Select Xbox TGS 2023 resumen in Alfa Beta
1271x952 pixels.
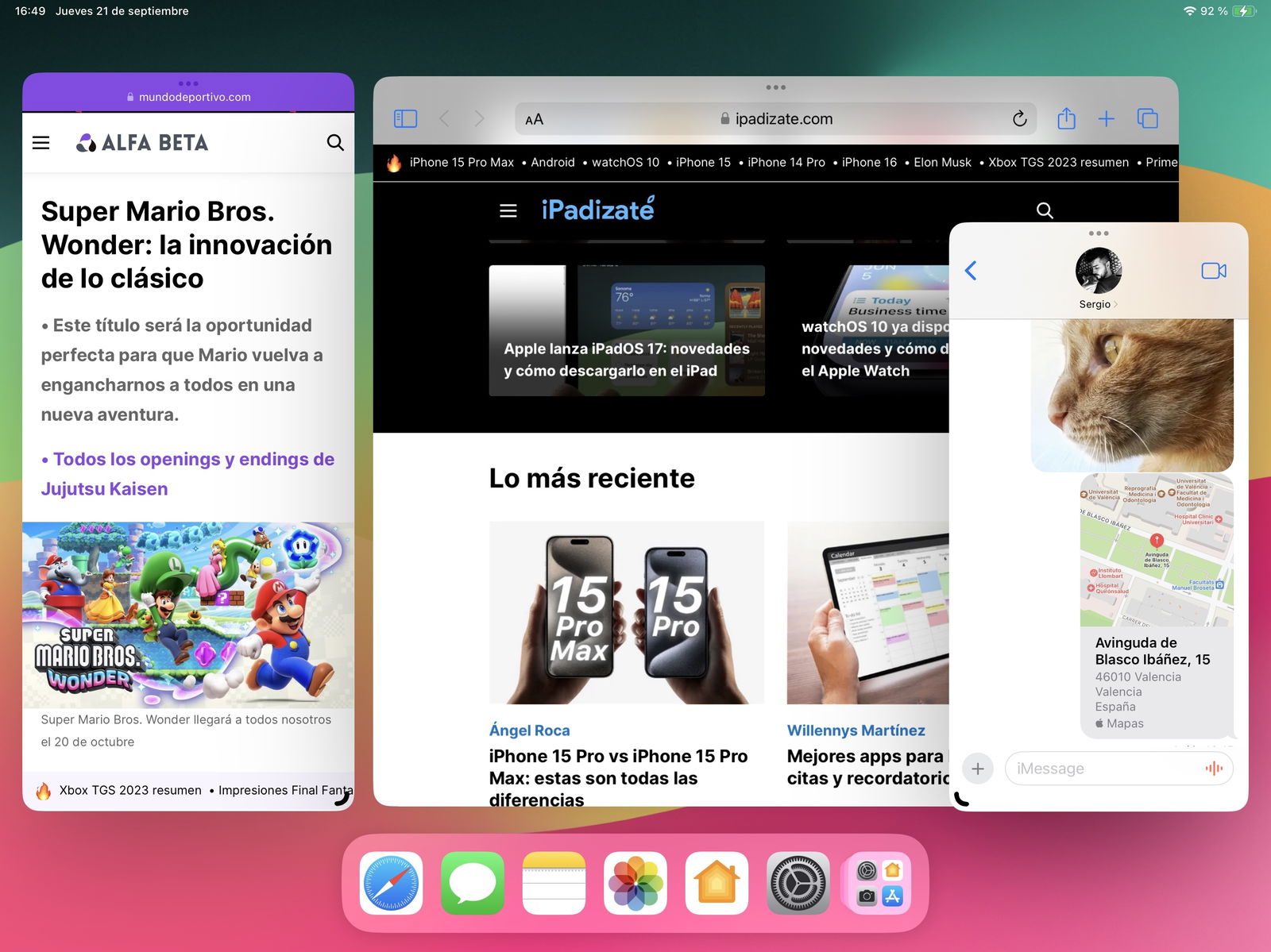130,790
